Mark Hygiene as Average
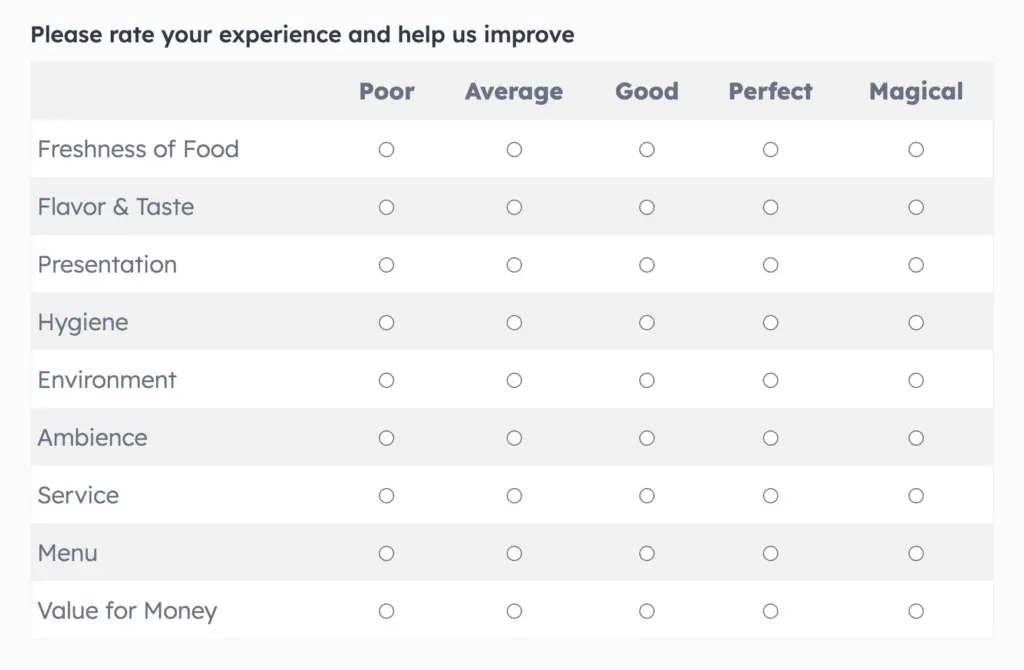This screenshot has width=1024, height=670. click(514, 323)
